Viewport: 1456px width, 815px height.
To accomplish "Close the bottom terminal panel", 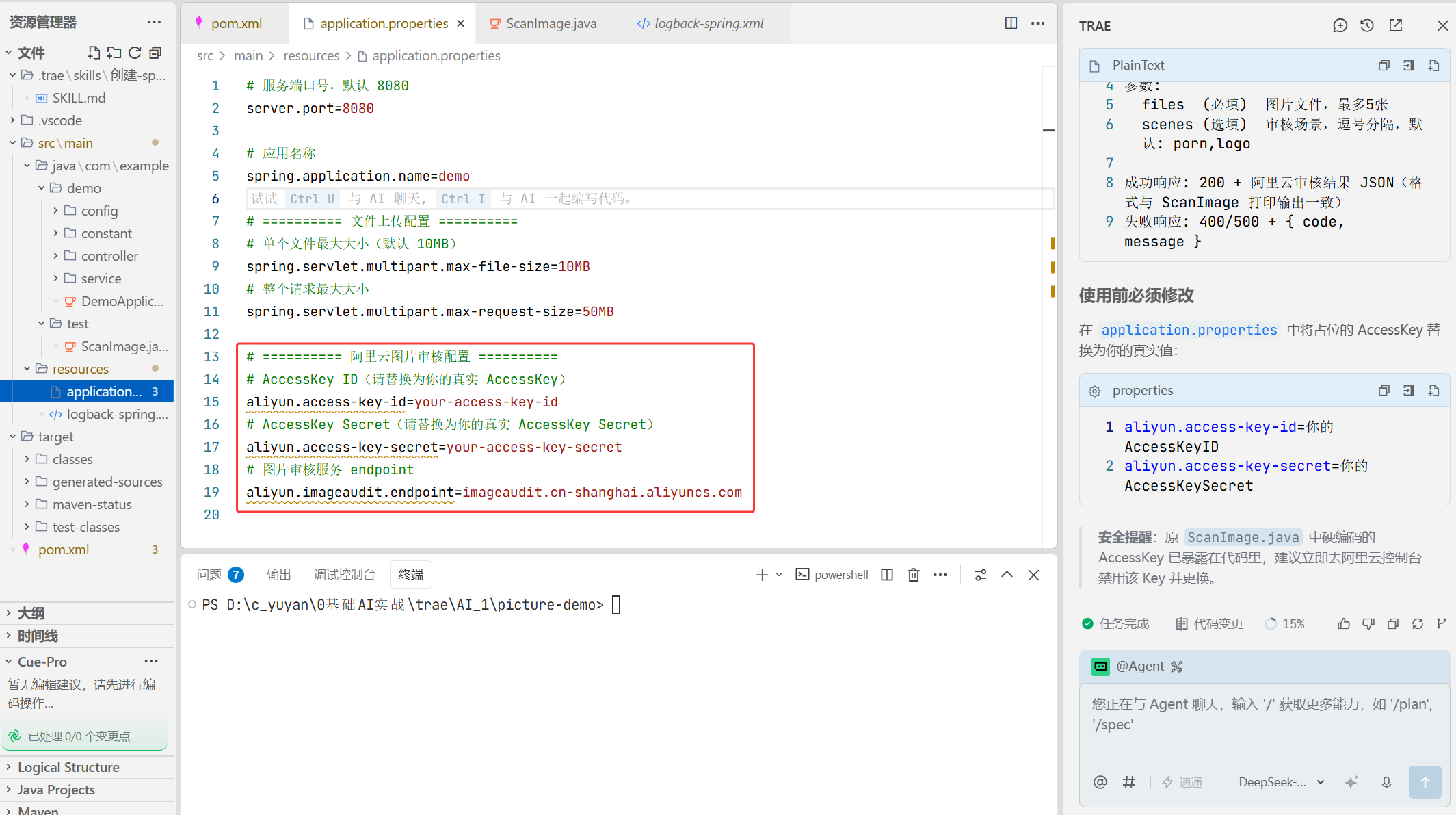I will coord(1033,575).
